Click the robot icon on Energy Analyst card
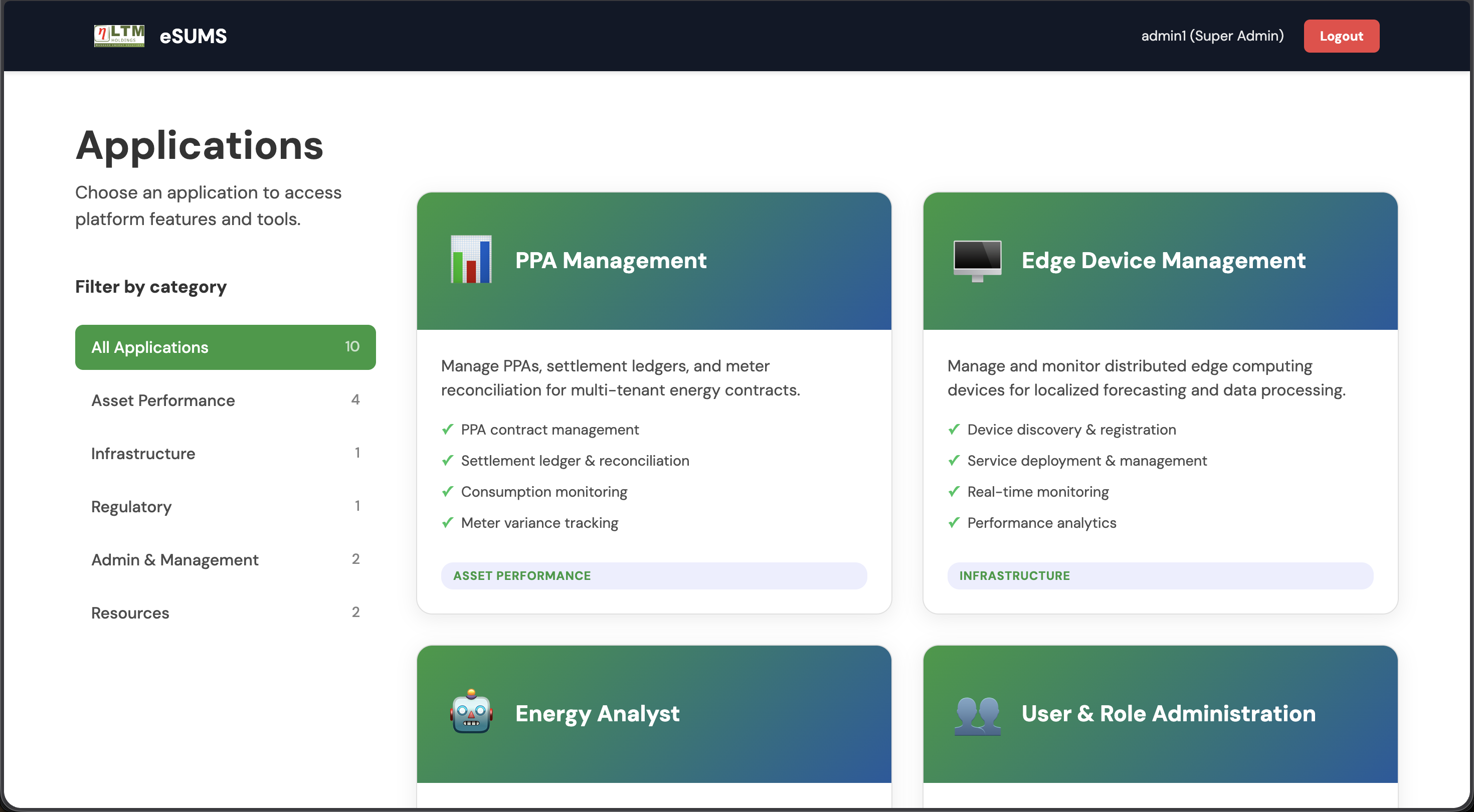The width and height of the screenshot is (1474, 812). click(470, 714)
